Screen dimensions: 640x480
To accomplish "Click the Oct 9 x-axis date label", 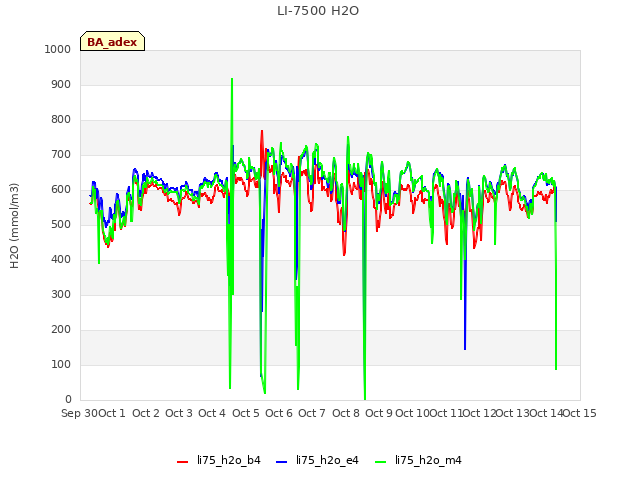I will pyautogui.click(x=379, y=413).
